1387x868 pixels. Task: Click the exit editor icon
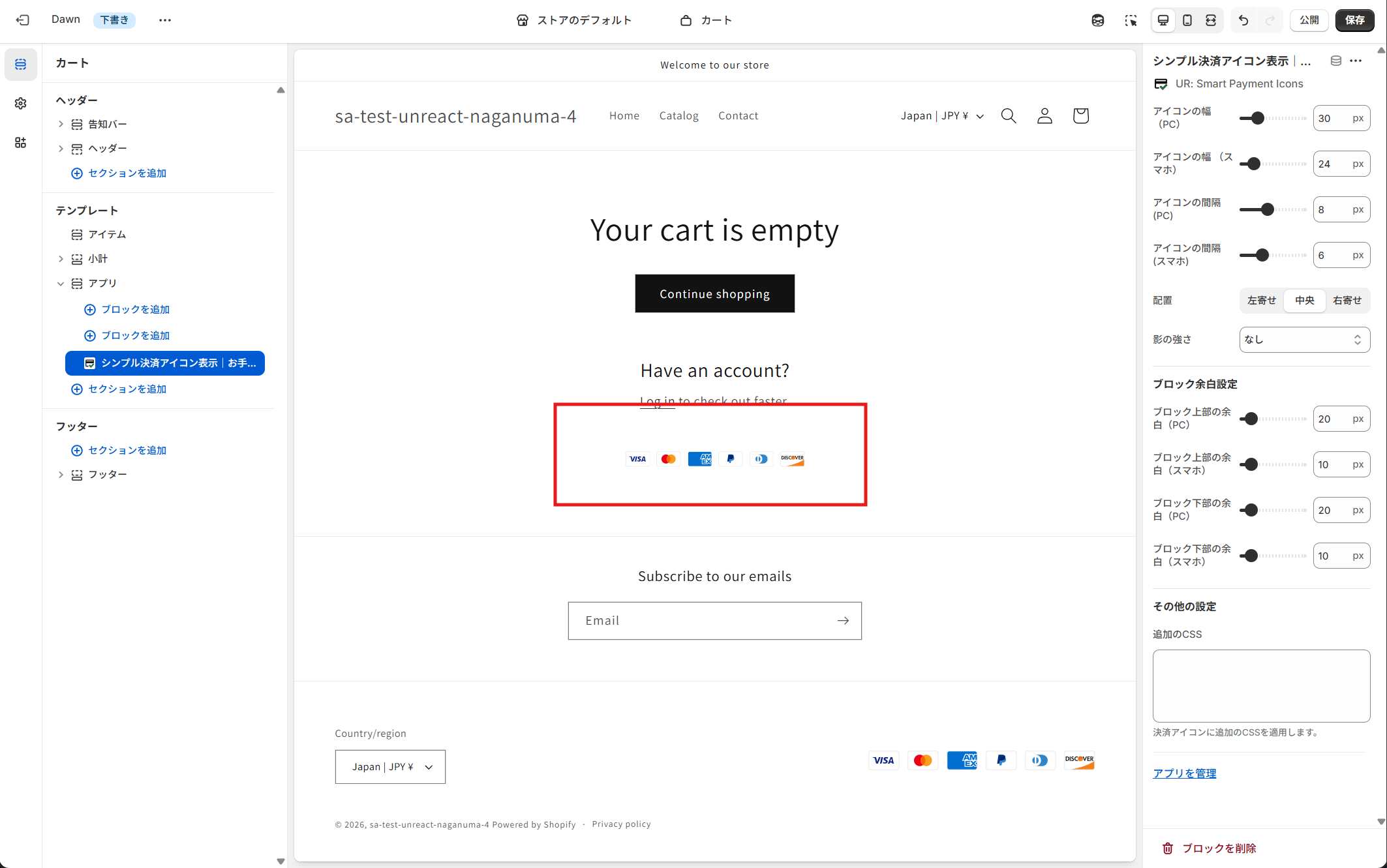pos(23,20)
